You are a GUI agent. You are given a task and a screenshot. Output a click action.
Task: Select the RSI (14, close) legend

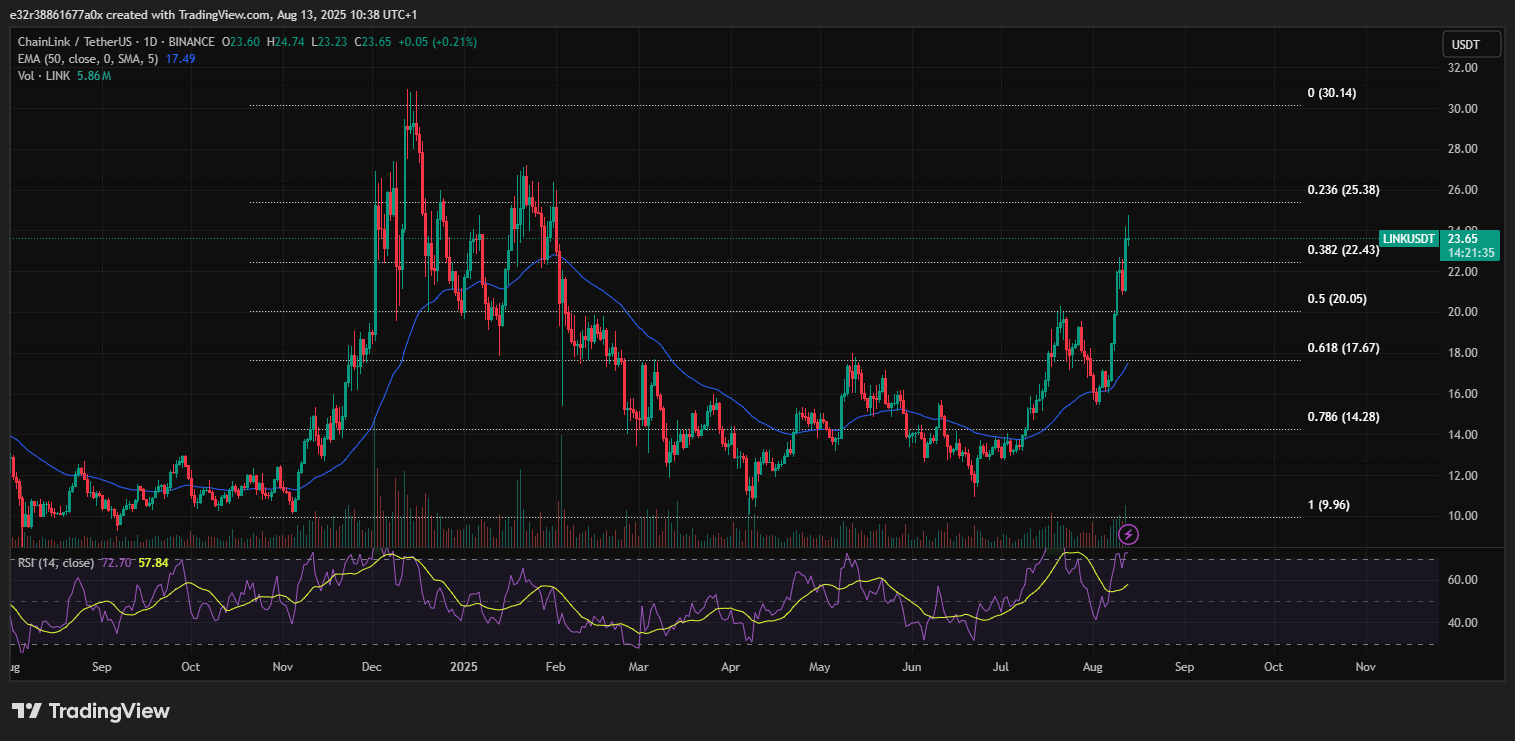tap(56, 563)
